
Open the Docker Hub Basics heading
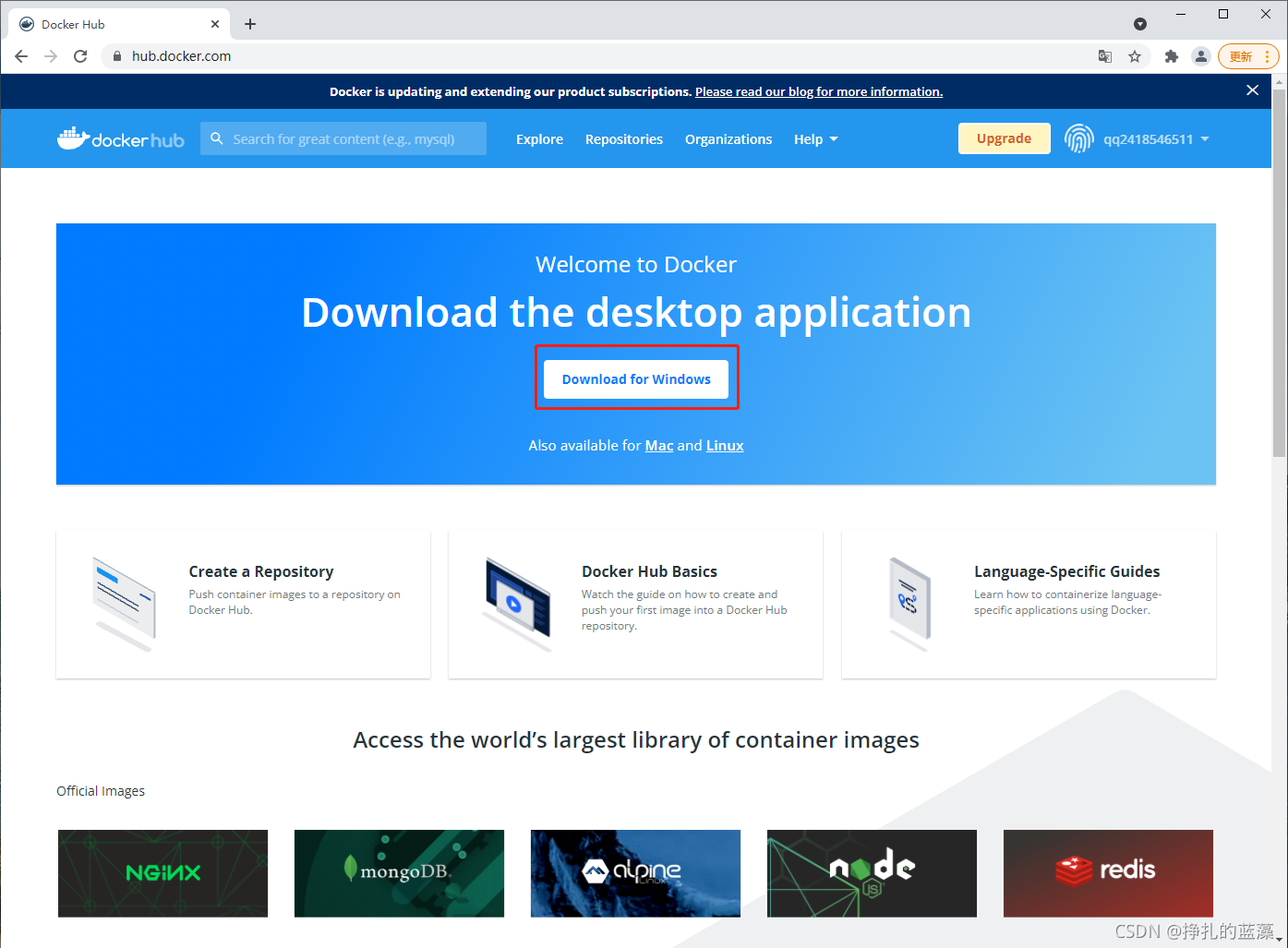[x=649, y=571]
